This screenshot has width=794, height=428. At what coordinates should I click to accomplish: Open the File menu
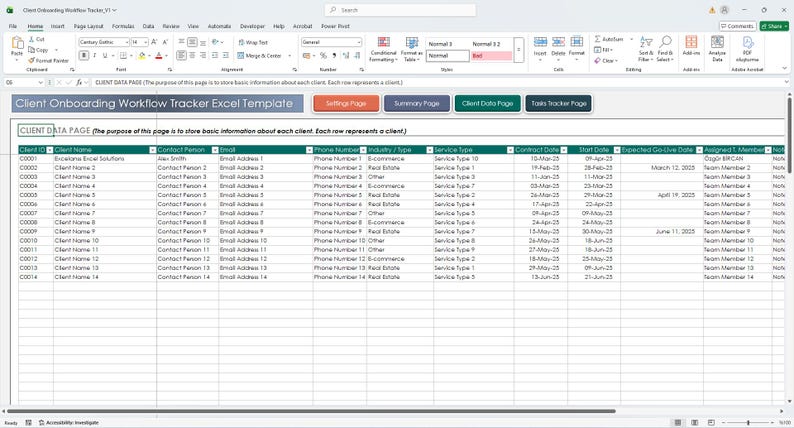click(13, 26)
